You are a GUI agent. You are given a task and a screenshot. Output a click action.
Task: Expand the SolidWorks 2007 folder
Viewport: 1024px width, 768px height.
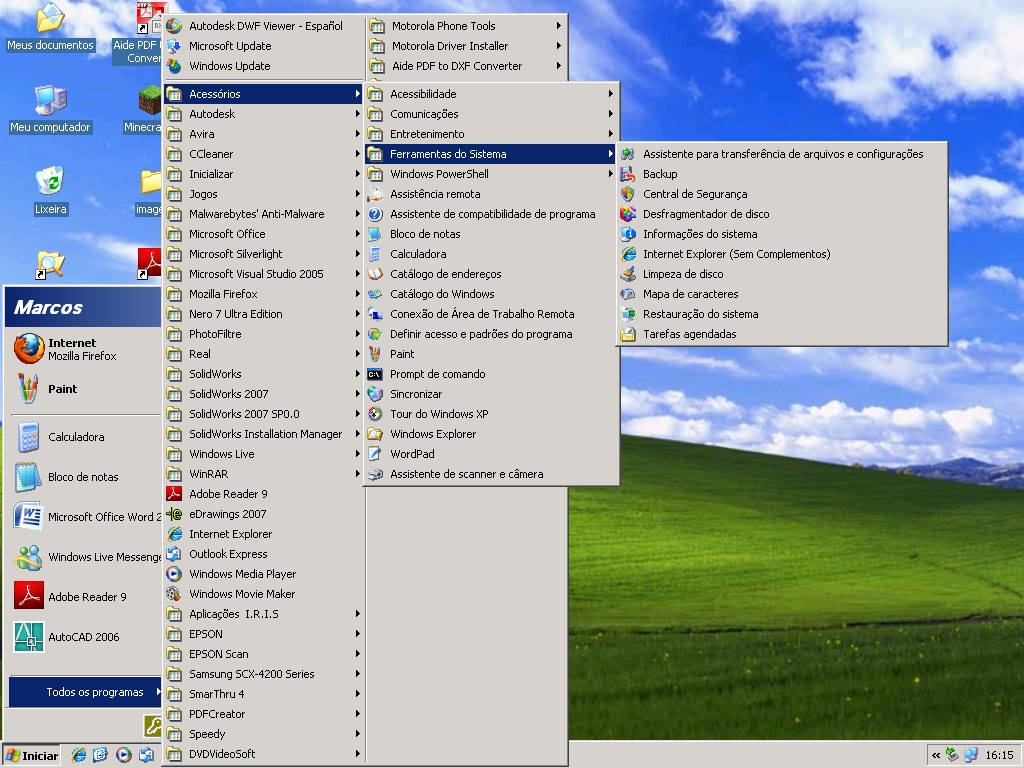tap(264, 394)
